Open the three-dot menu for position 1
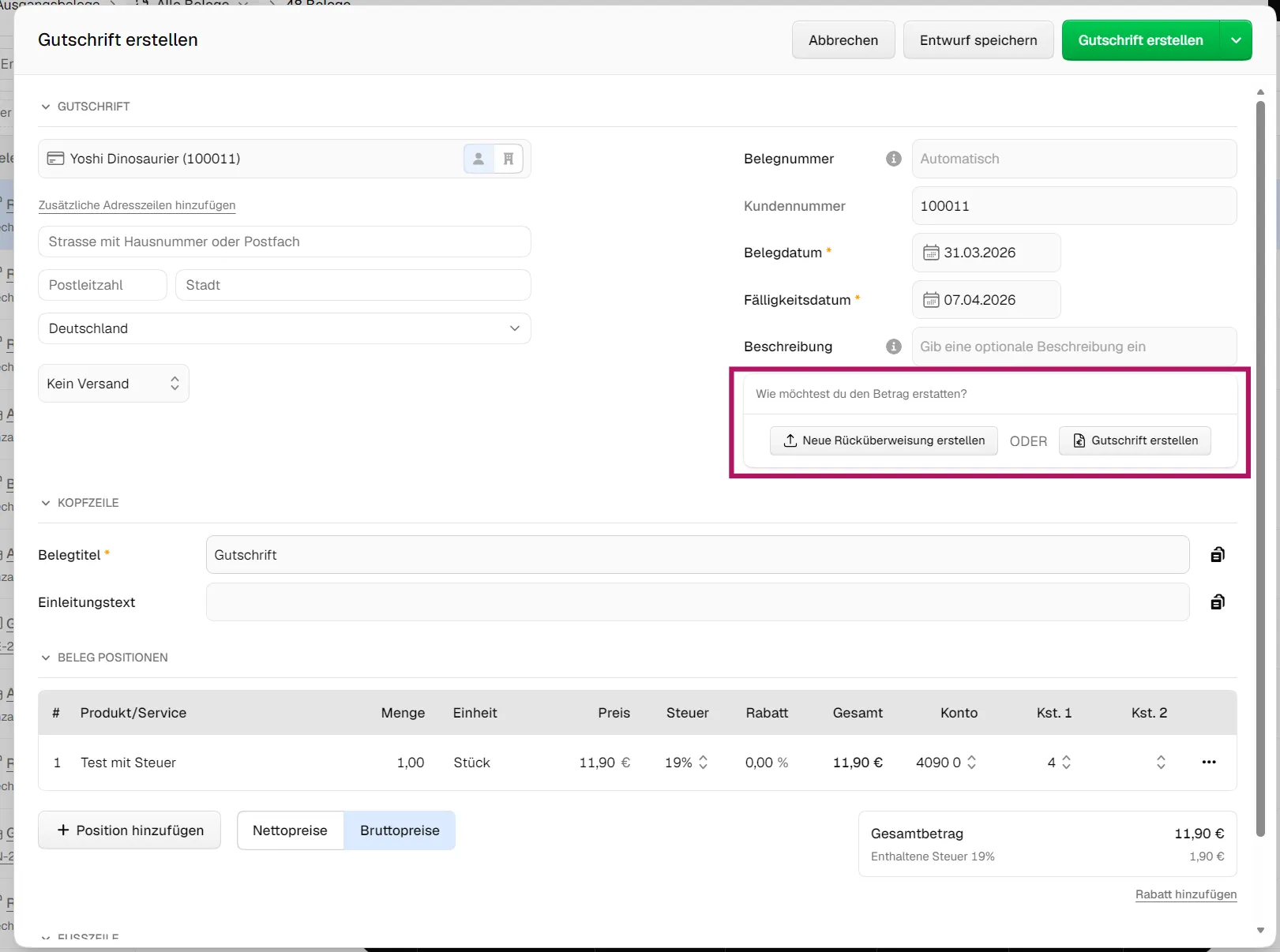Image resolution: width=1280 pixels, height=952 pixels. (1208, 763)
